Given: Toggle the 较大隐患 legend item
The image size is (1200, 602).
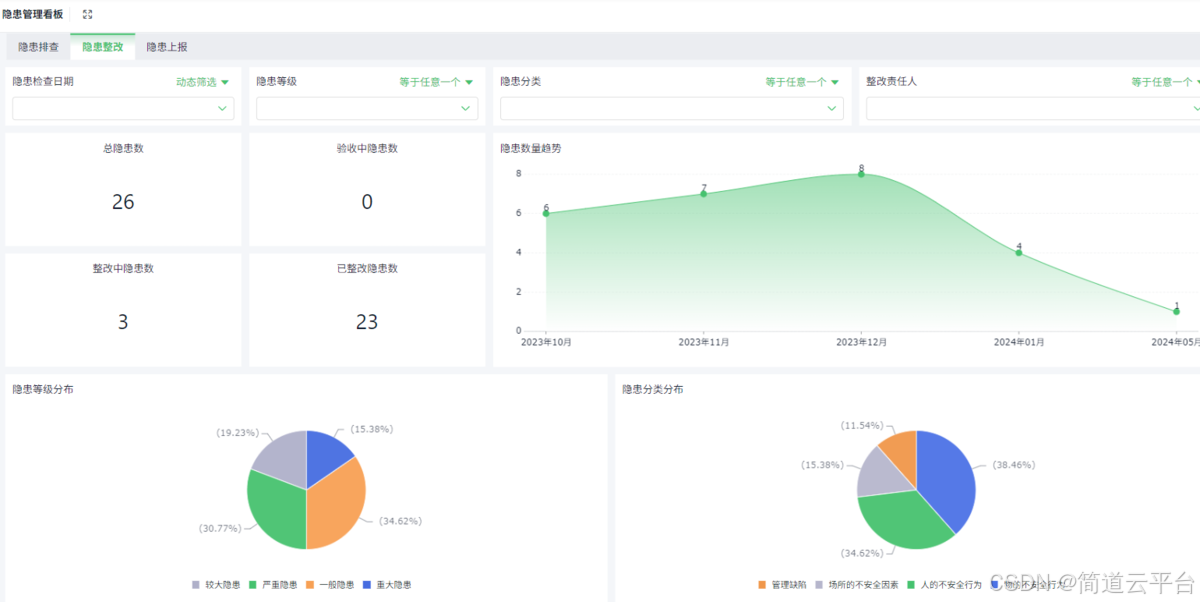Looking at the screenshot, I should tap(214, 585).
